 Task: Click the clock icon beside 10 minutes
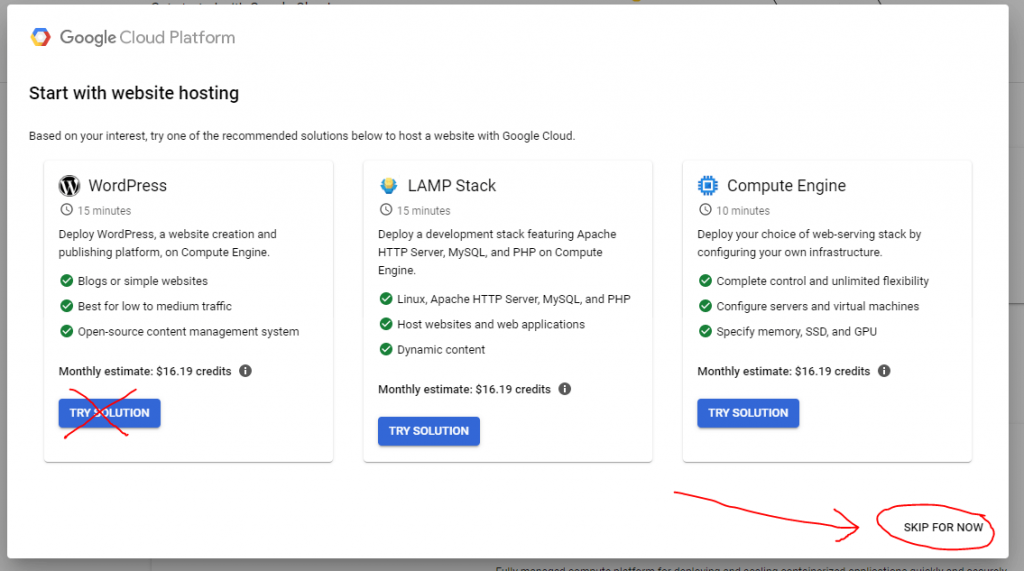pyautogui.click(x=705, y=210)
